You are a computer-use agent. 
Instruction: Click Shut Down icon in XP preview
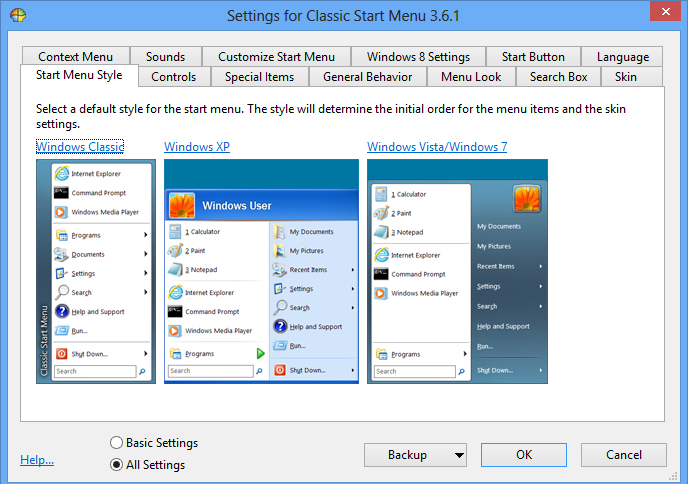click(x=280, y=370)
